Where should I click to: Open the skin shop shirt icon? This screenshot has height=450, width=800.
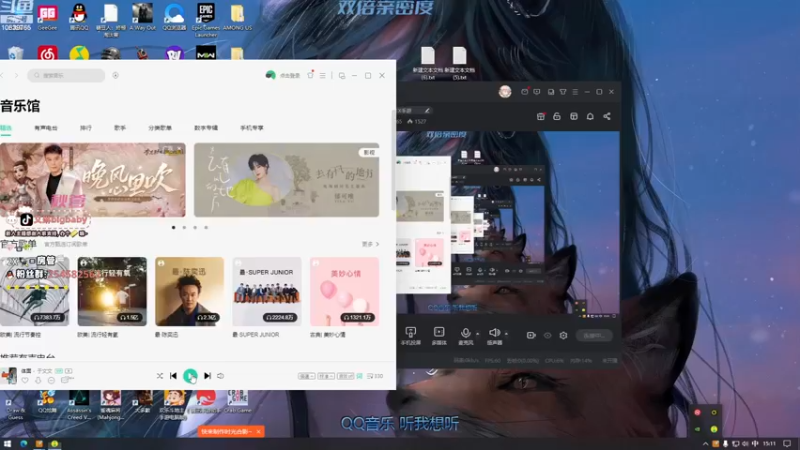tap(310, 75)
